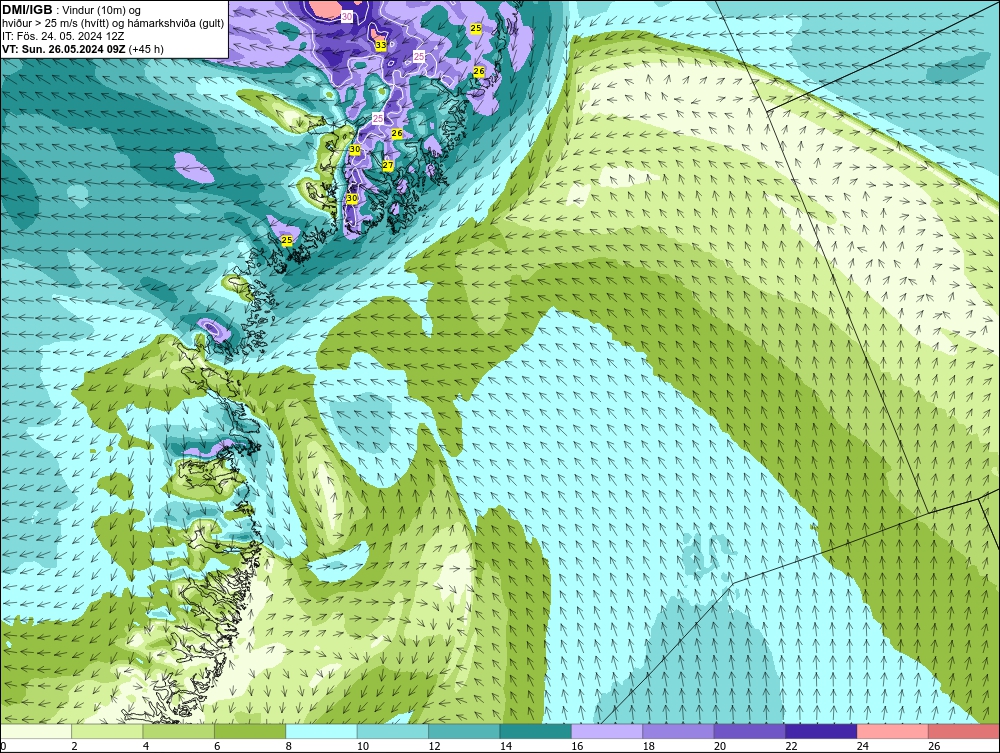The image size is (1000, 753).
Task: Click the 8–10 m/s pale cyan legend swatch
Action: pos(321,731)
